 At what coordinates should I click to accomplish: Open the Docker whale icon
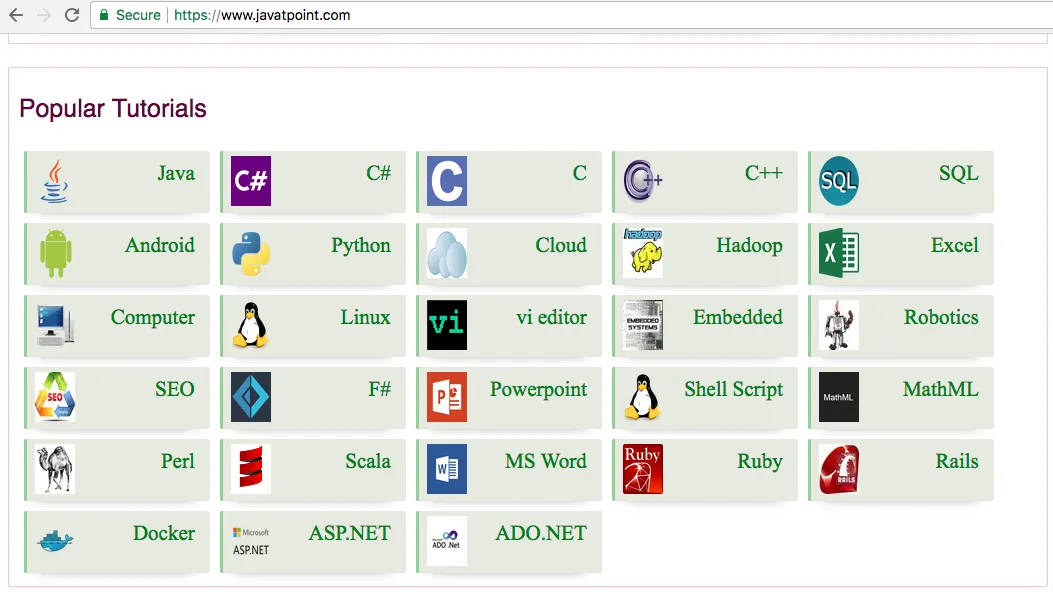coord(55,540)
